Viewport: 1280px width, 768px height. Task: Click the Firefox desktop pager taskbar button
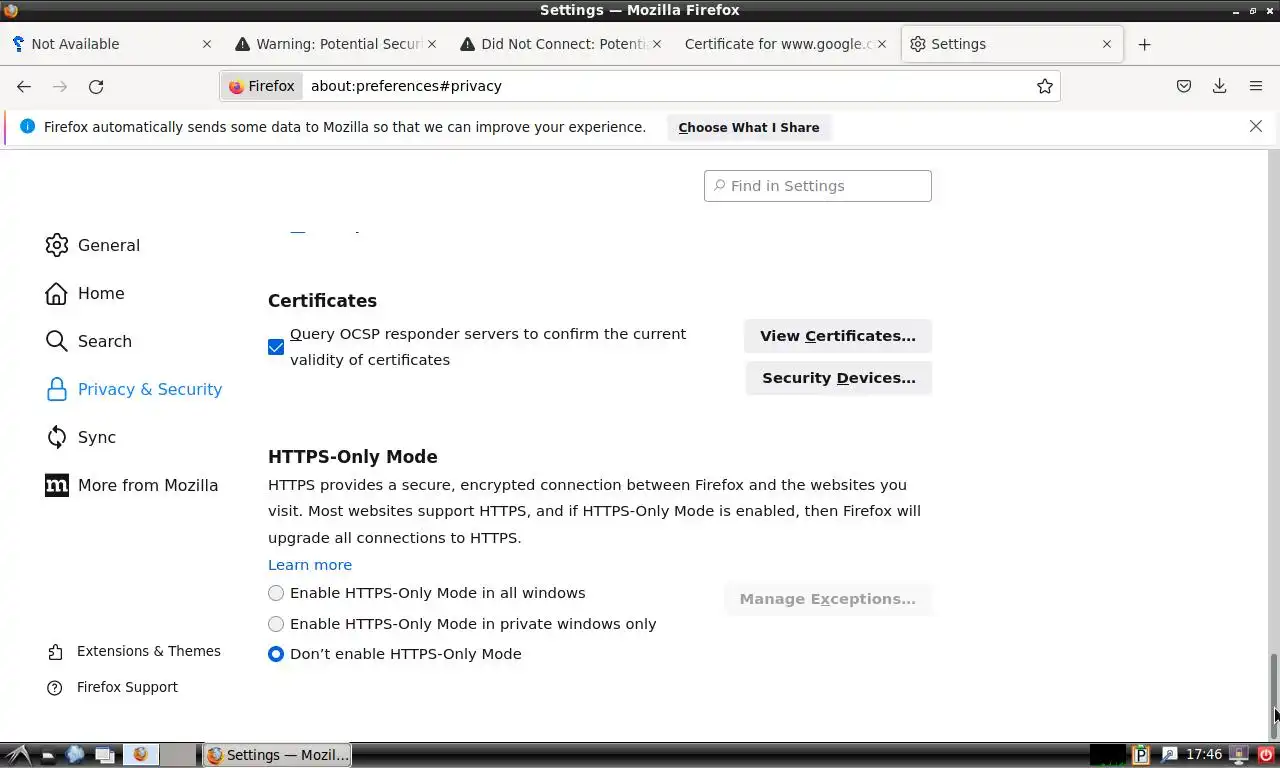pyautogui.click(x=140, y=755)
